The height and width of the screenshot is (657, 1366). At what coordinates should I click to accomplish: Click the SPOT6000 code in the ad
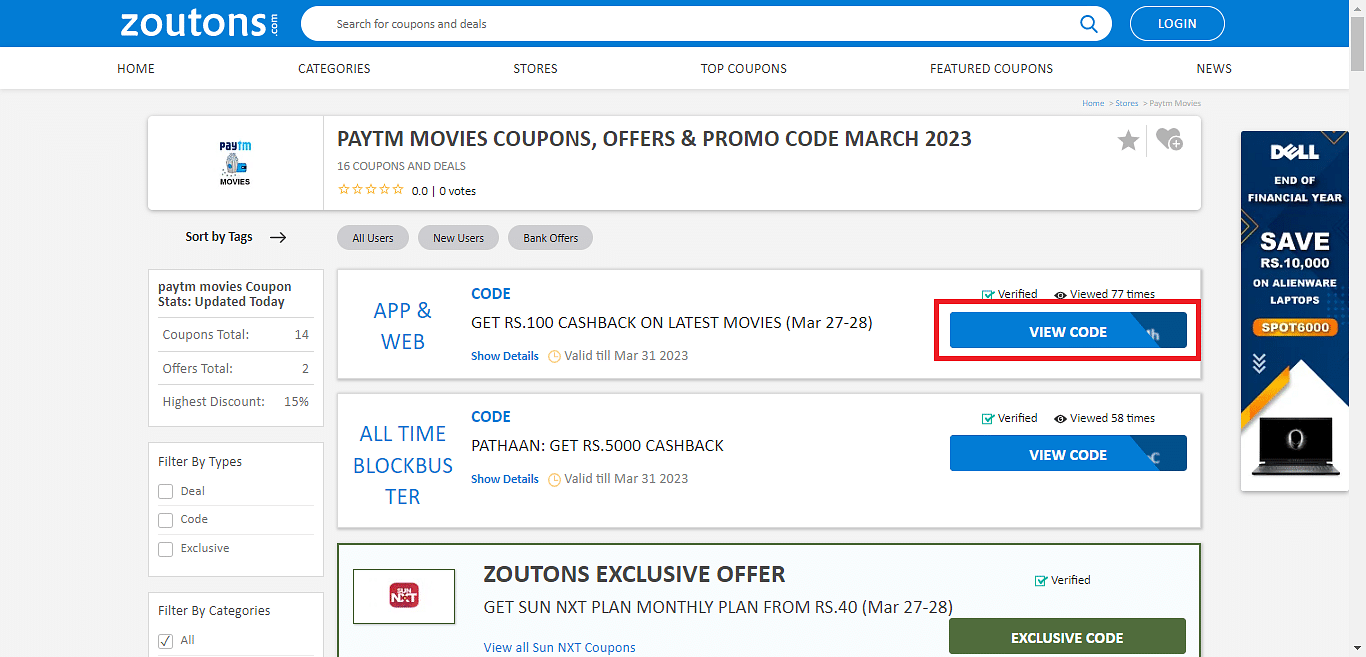coord(1294,327)
